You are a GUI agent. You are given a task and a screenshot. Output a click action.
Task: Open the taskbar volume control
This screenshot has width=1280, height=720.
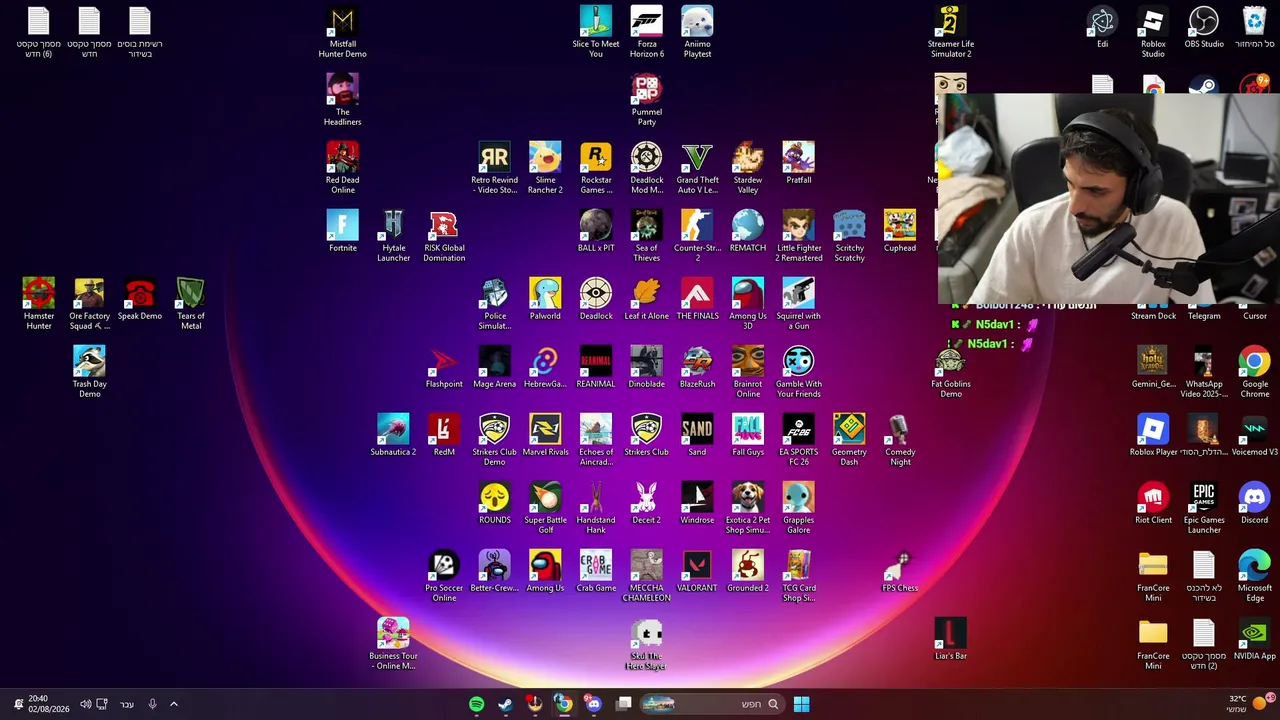85,704
